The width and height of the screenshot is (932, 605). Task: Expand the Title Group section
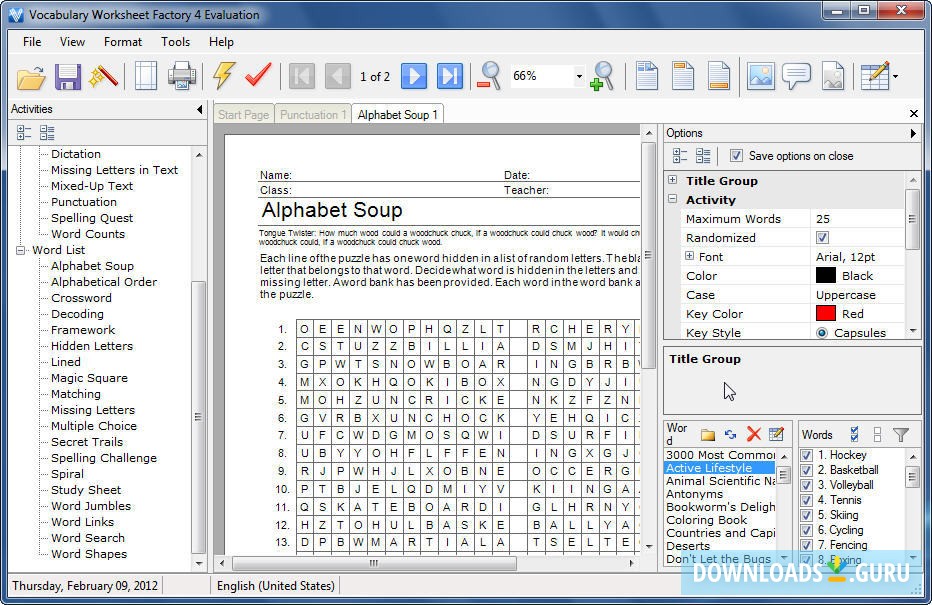pos(672,180)
